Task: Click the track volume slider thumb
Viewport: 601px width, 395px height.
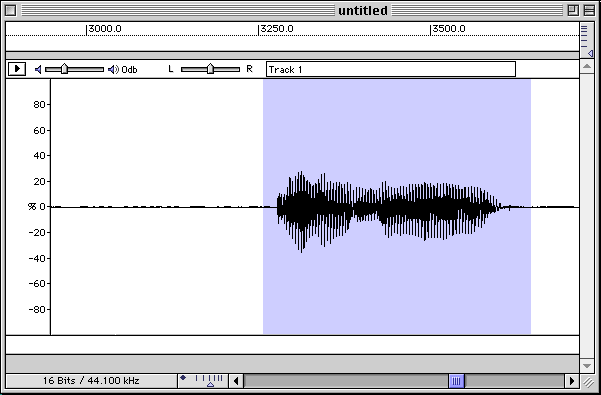Action: (64, 69)
